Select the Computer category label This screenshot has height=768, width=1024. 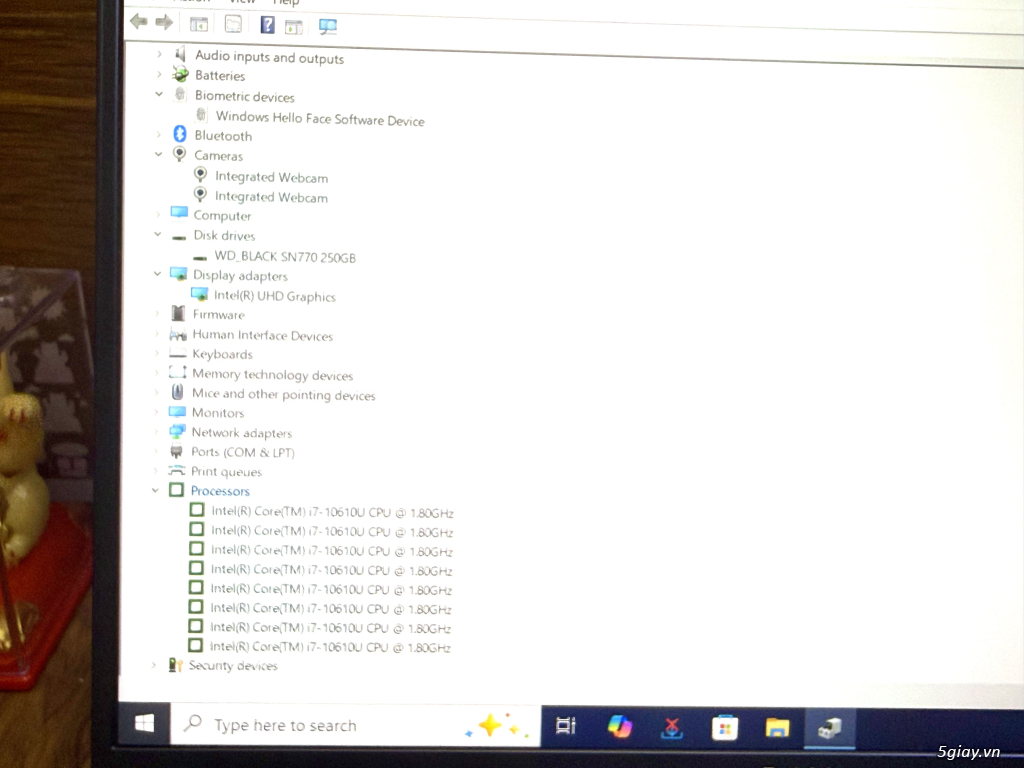click(222, 215)
